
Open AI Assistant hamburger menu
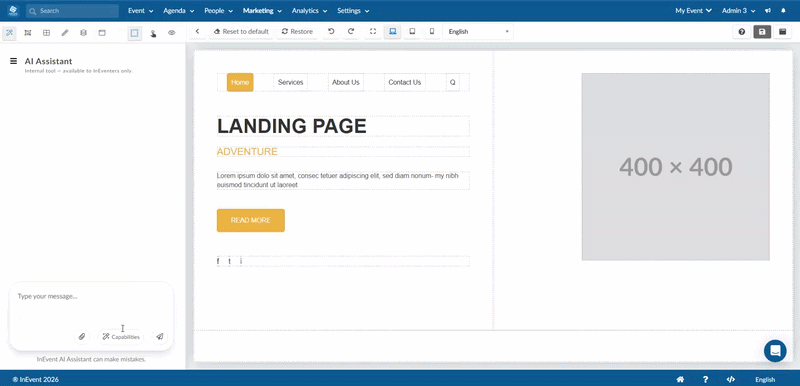(x=13, y=61)
